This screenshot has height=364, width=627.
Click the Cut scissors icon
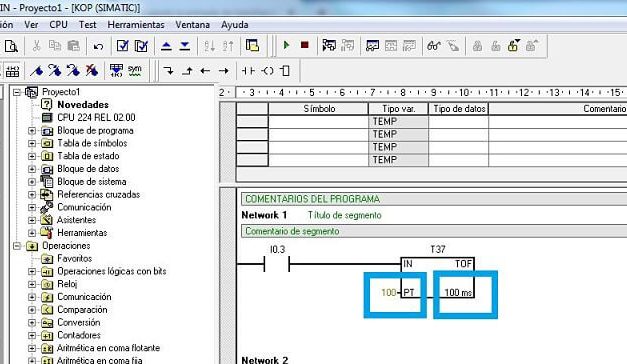click(36, 46)
